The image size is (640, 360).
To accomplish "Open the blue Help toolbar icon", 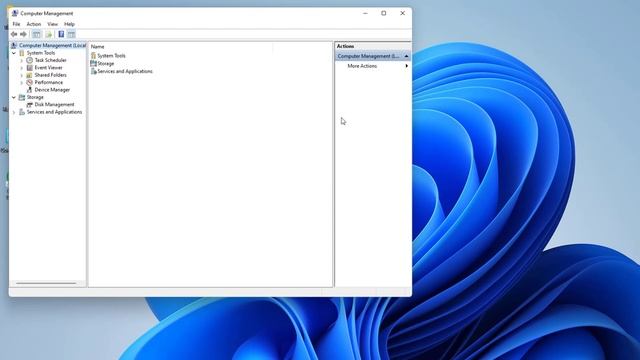I will (x=61, y=34).
